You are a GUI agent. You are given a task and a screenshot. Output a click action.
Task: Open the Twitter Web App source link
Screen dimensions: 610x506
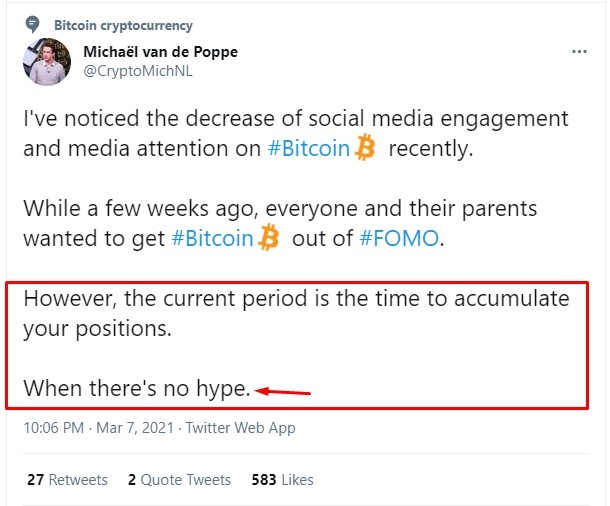click(240, 428)
